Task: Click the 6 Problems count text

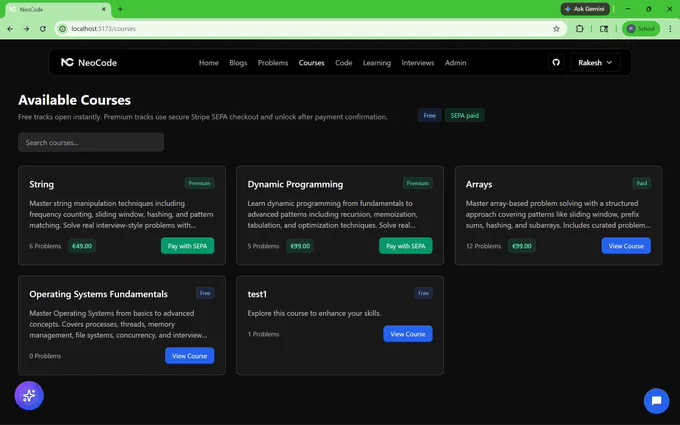Action: pos(45,246)
